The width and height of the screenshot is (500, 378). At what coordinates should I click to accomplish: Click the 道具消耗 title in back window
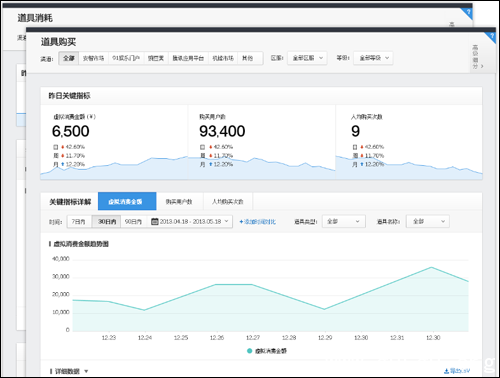35,18
